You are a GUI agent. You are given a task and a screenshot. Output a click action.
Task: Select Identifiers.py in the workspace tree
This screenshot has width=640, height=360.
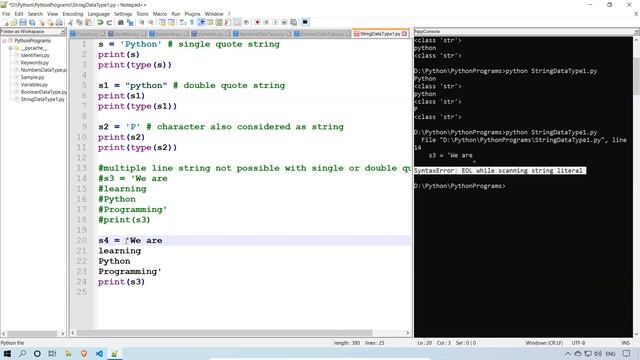point(35,56)
